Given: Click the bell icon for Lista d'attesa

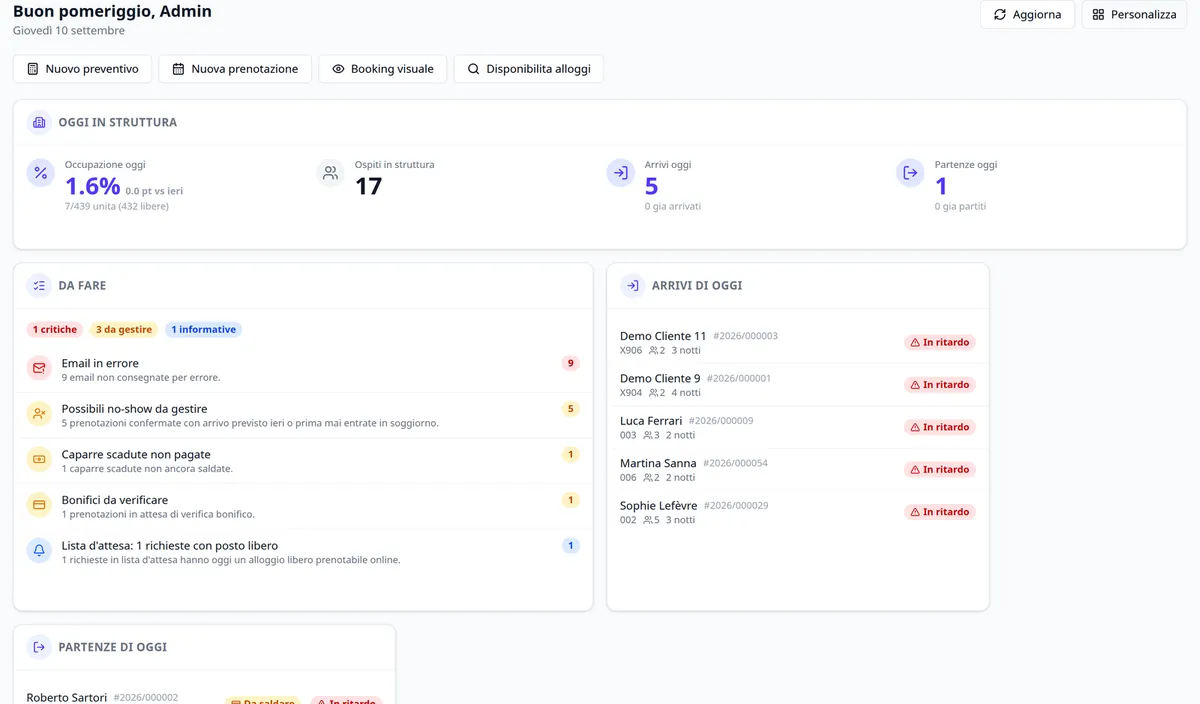Looking at the screenshot, I should click(40, 550).
